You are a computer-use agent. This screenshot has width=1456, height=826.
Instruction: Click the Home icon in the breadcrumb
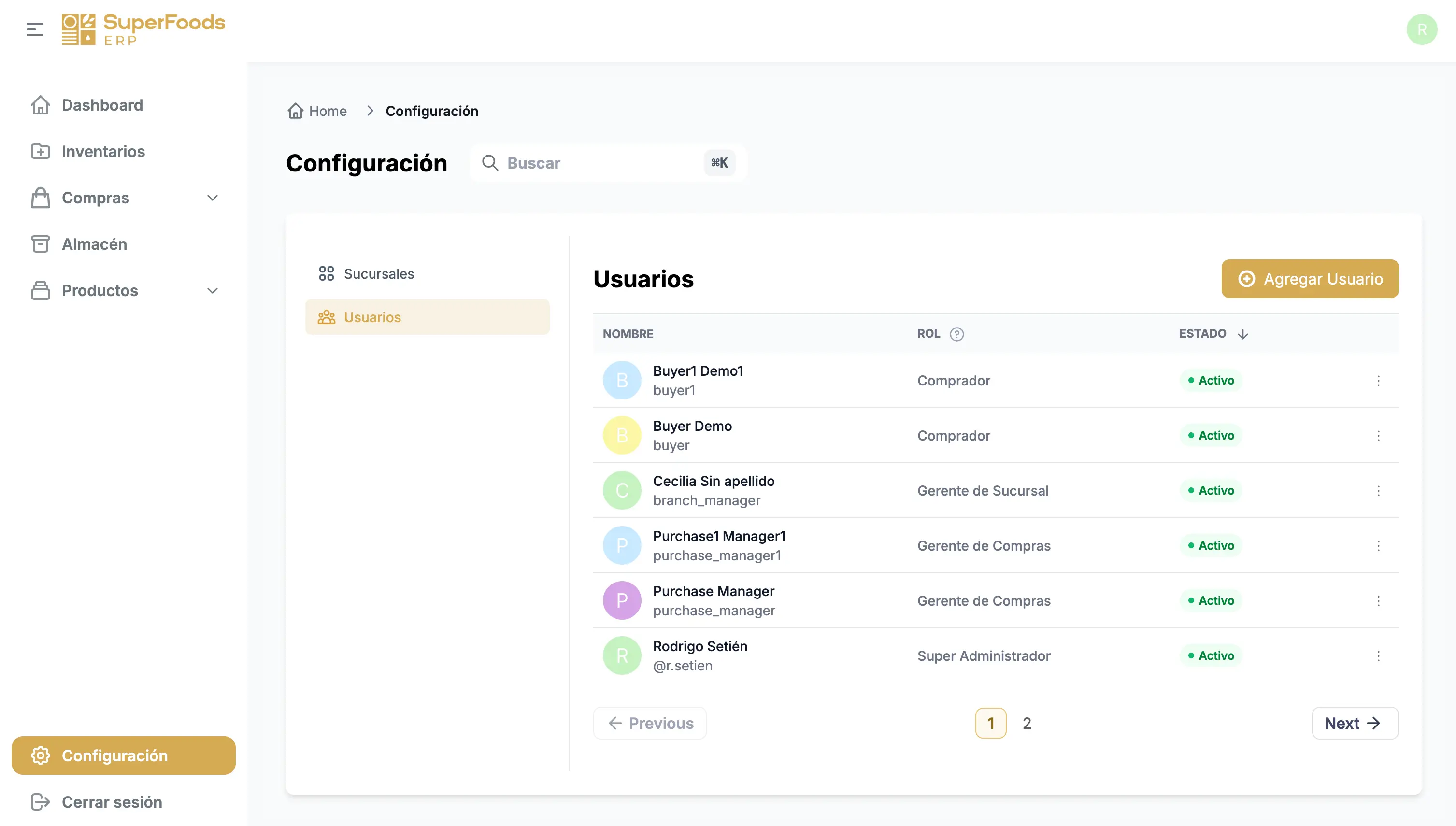click(x=295, y=111)
